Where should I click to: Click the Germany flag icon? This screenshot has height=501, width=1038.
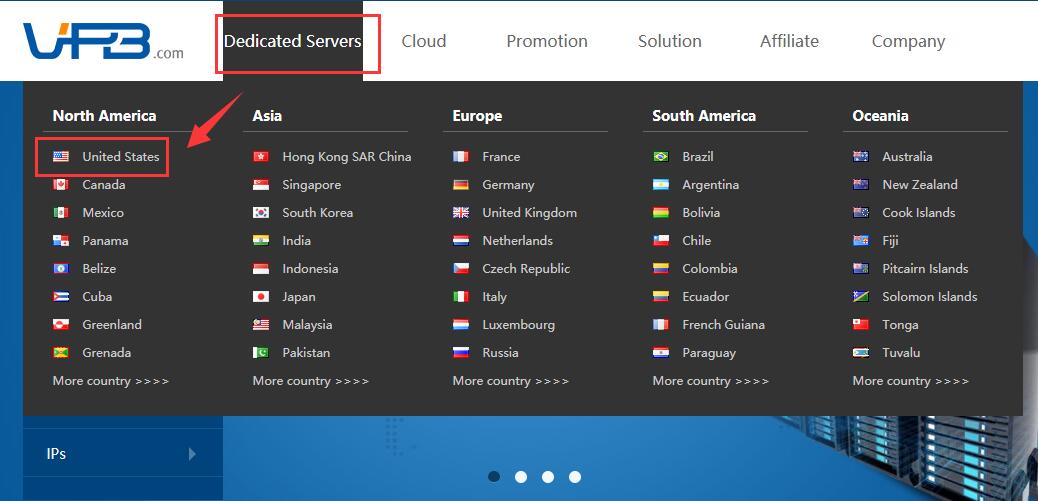461,185
